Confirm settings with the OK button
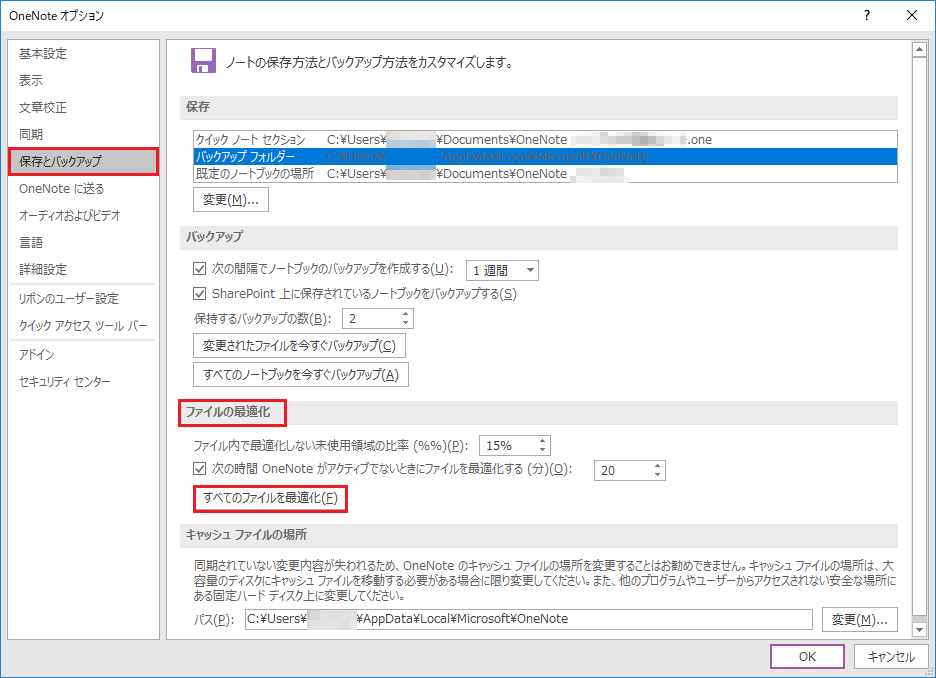 tap(807, 657)
